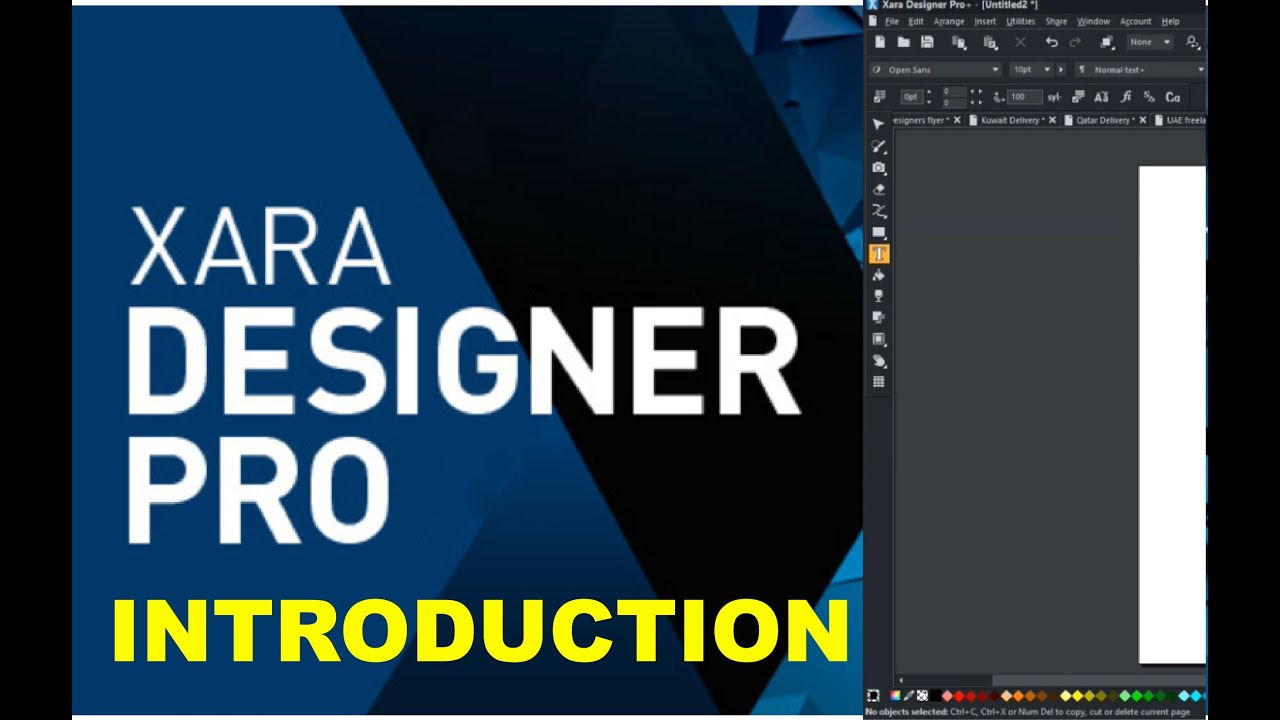Select the Selector arrow tool
This screenshot has height=720, width=1280.
(x=879, y=125)
